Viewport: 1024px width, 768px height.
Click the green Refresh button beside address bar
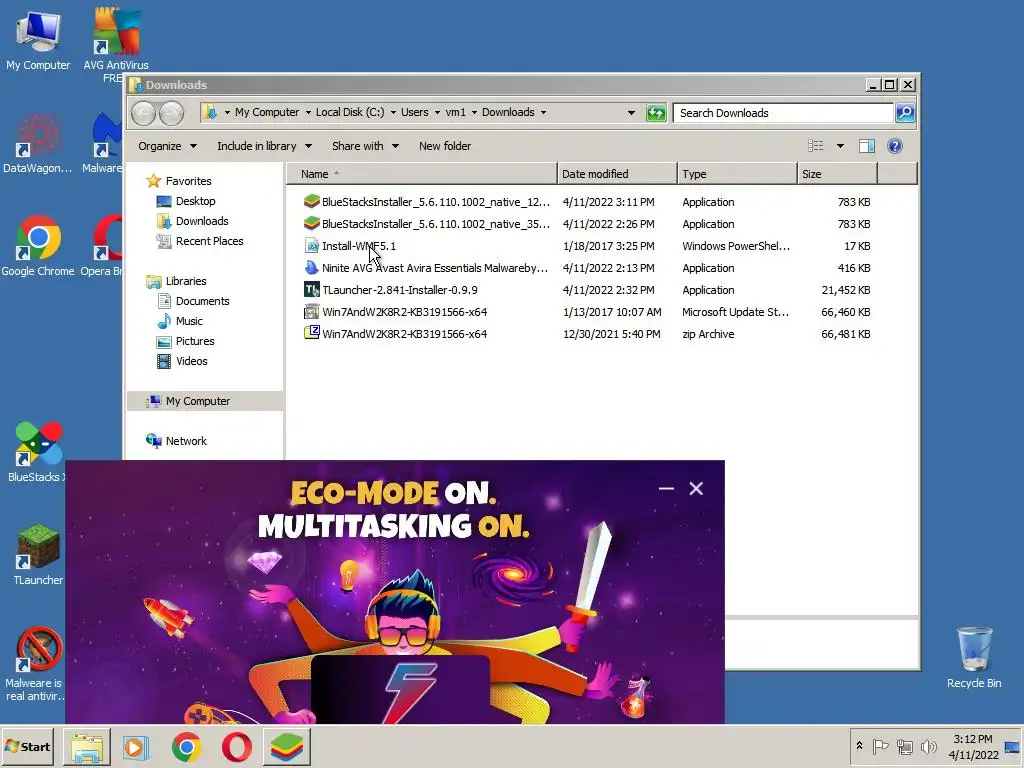click(x=656, y=113)
